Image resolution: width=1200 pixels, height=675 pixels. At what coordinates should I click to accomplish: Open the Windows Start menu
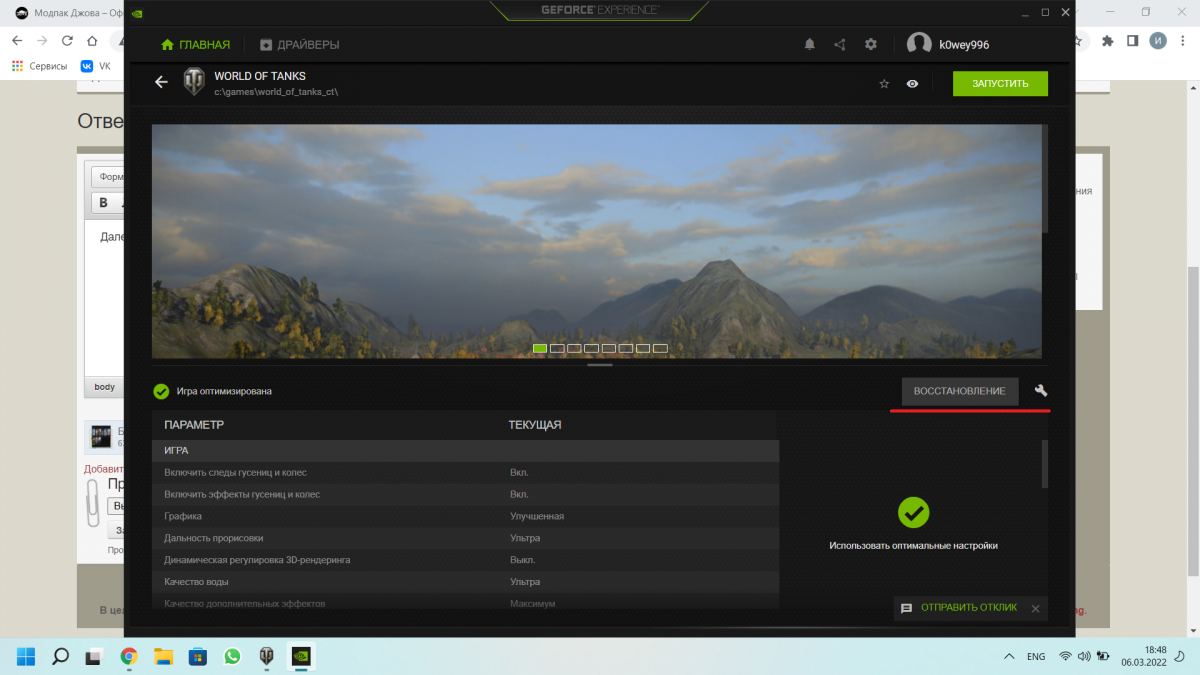tap(26, 656)
